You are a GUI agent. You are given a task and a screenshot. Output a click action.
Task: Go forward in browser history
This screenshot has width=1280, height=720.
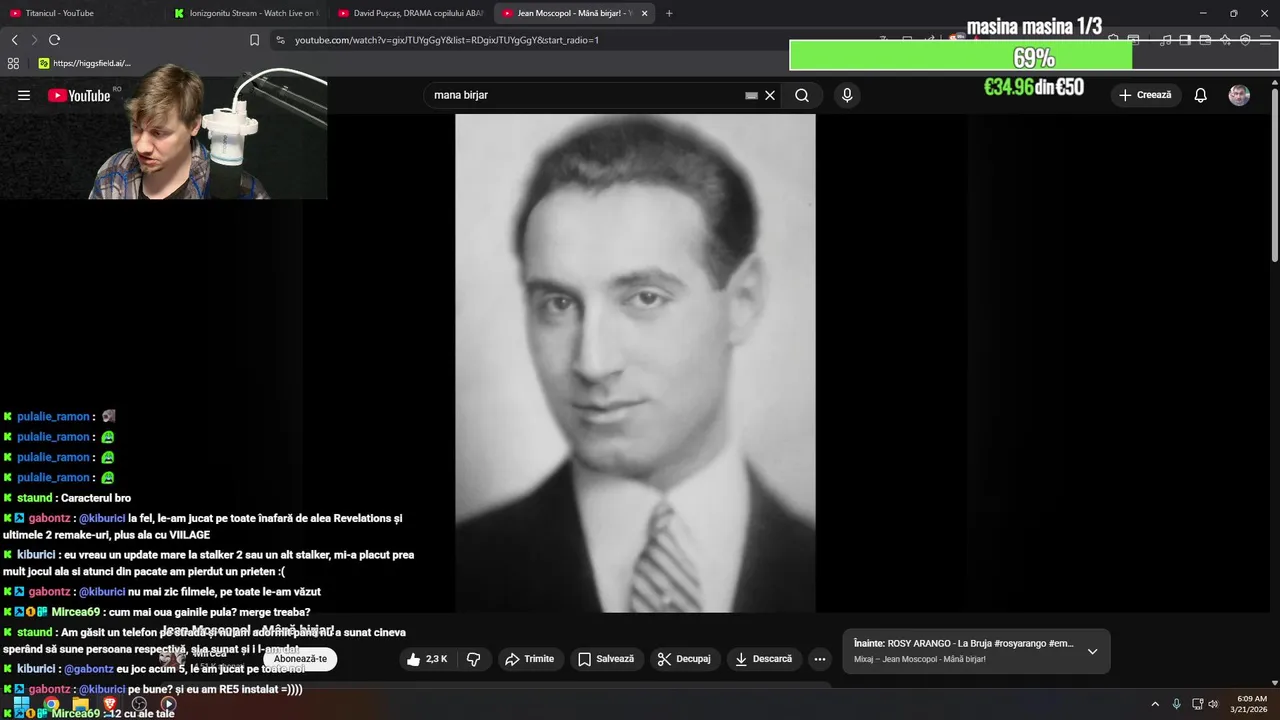pyautogui.click(x=34, y=40)
